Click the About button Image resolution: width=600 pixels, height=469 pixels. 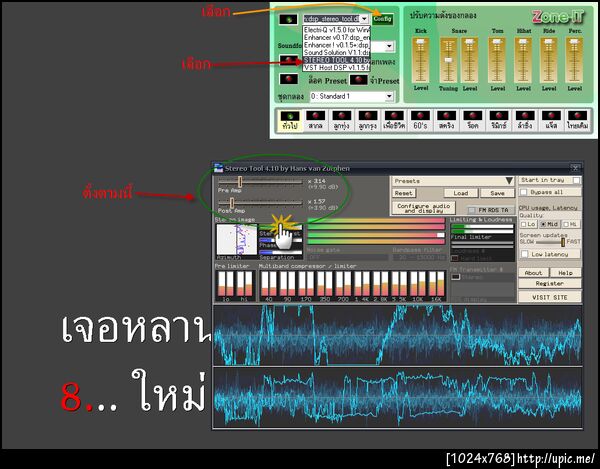click(x=533, y=273)
